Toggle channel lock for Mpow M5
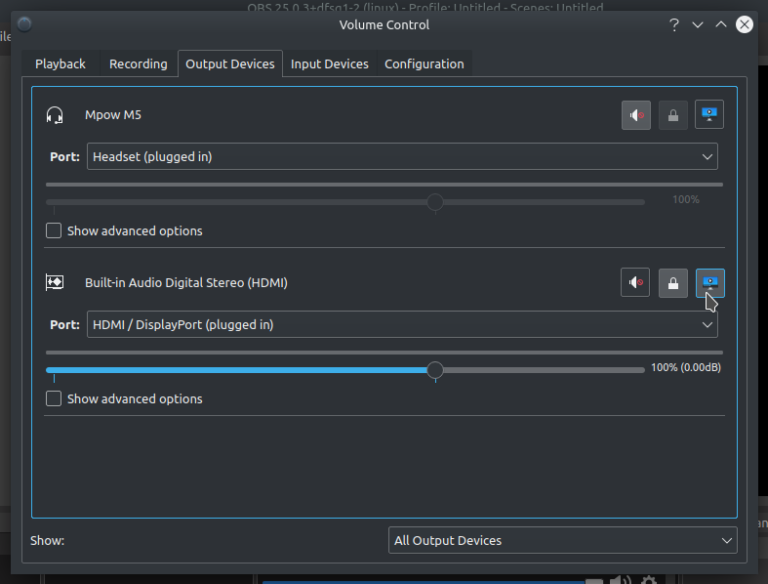 click(x=673, y=116)
